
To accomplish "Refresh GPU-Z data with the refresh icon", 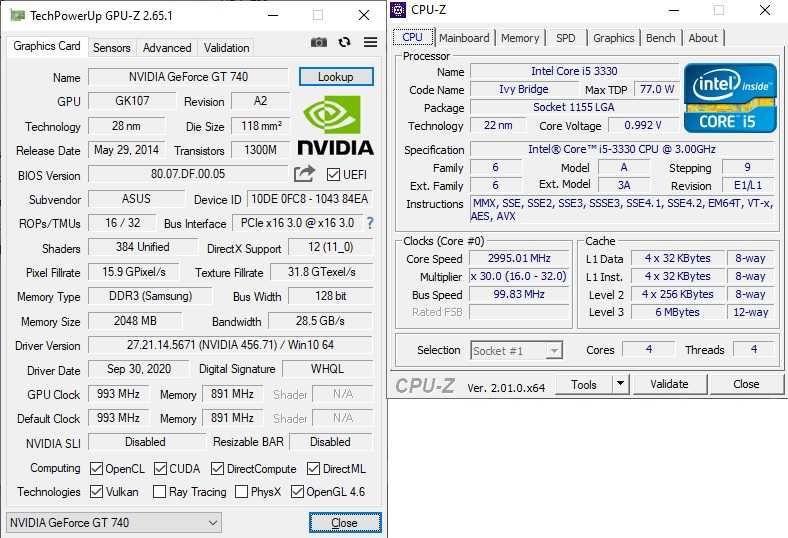I will click(344, 42).
